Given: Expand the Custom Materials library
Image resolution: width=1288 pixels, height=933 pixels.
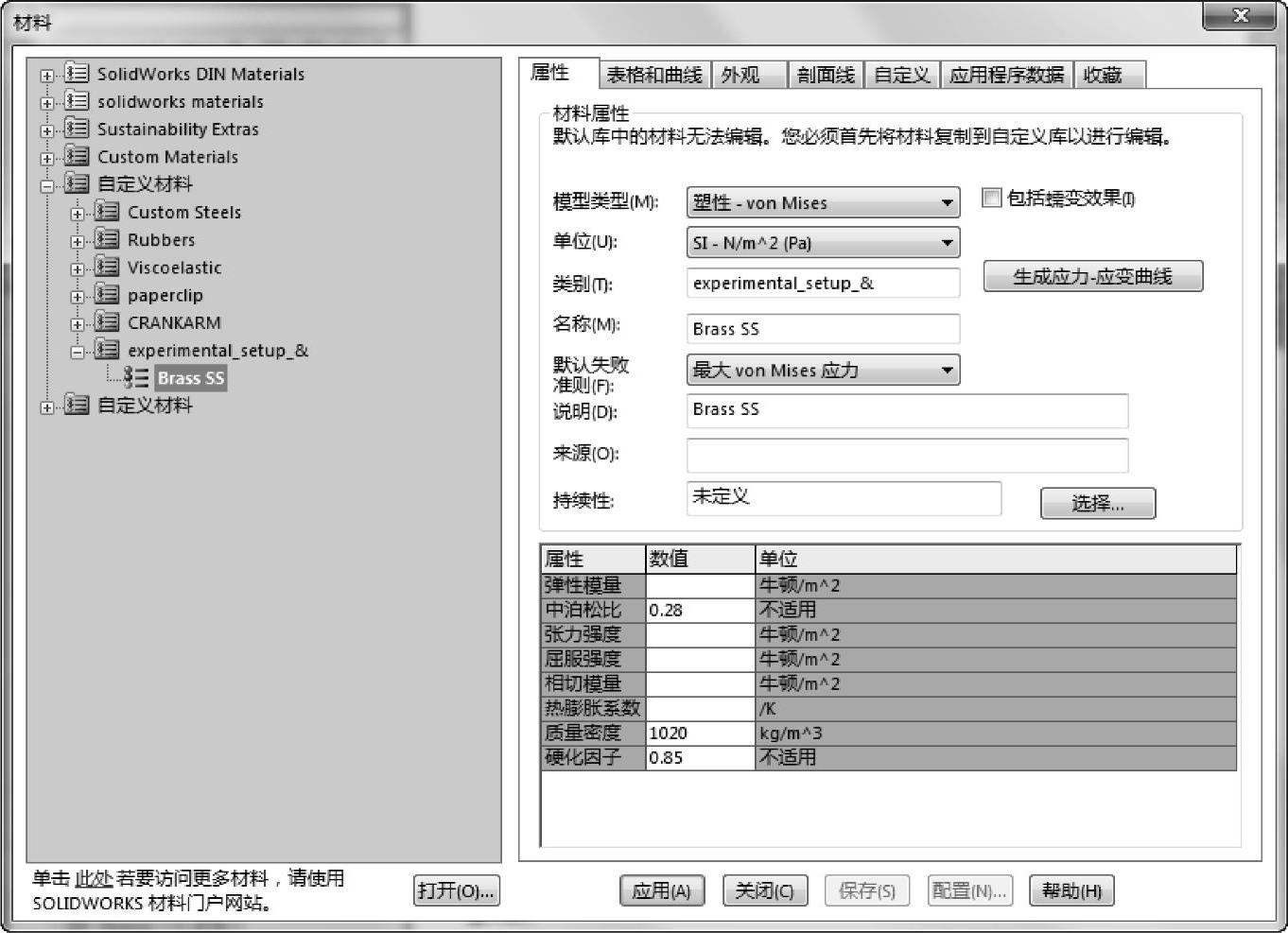Looking at the screenshot, I should tap(47, 158).
